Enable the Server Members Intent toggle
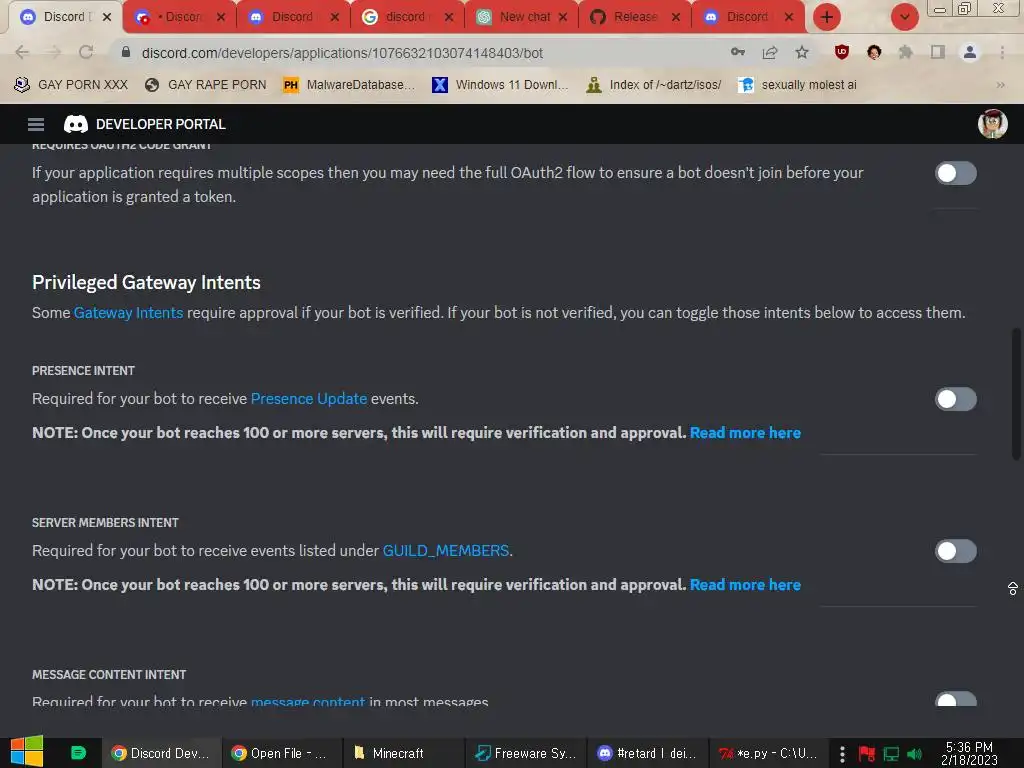This screenshot has width=1024, height=768. (x=955, y=551)
